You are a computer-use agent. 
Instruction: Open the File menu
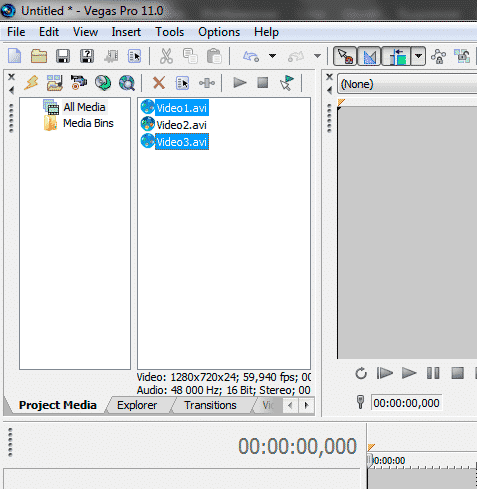(16, 32)
